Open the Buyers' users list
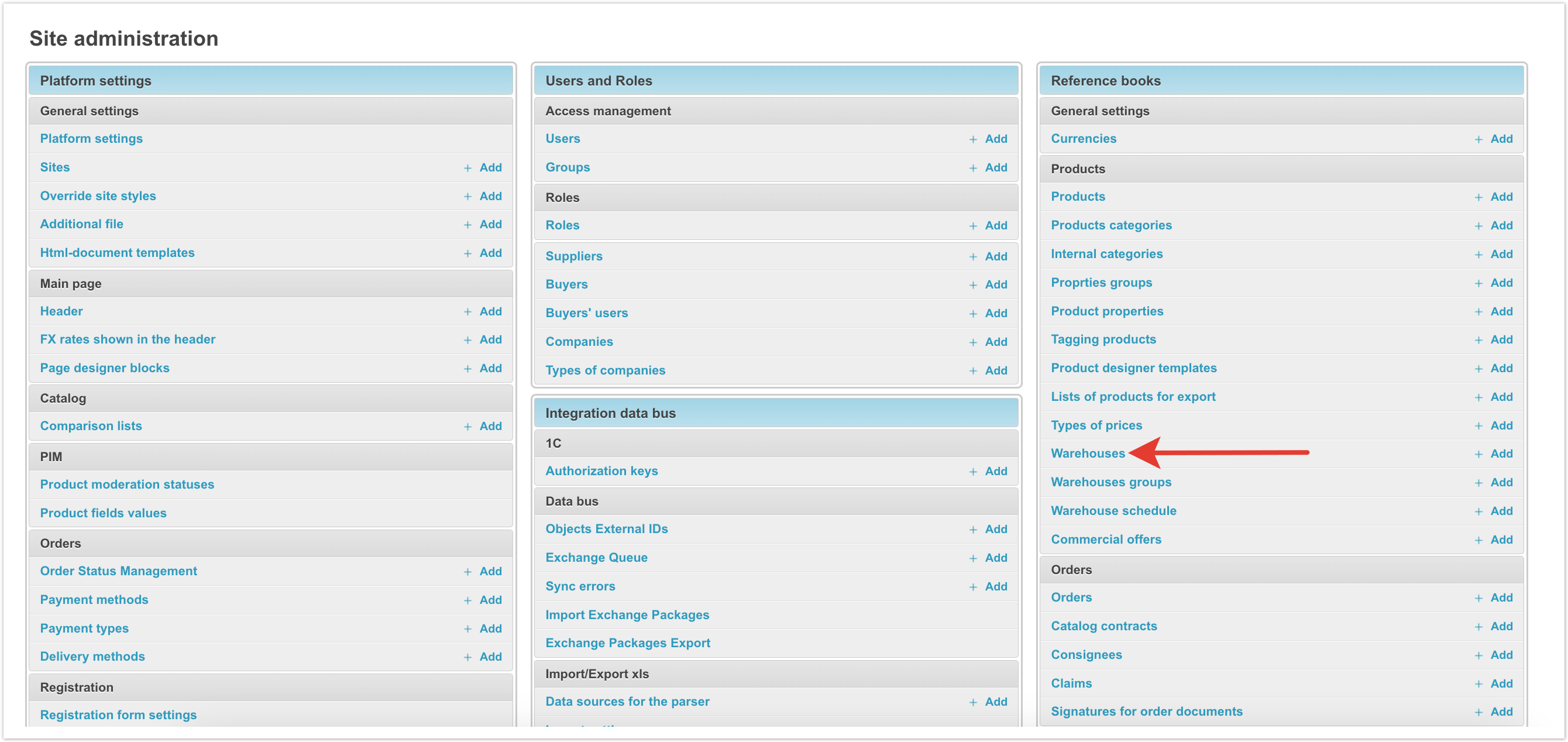The width and height of the screenshot is (1568, 742). (586, 313)
